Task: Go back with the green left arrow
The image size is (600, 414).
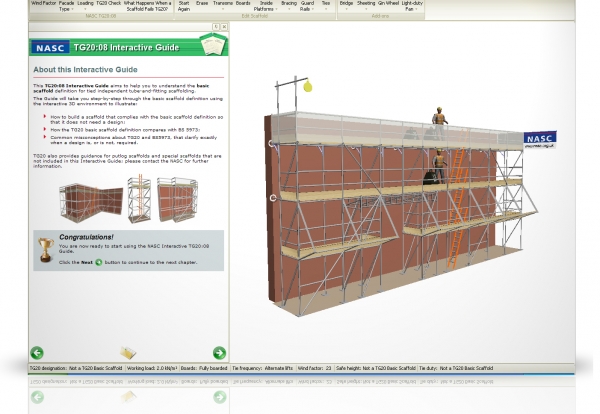Action: [37, 353]
